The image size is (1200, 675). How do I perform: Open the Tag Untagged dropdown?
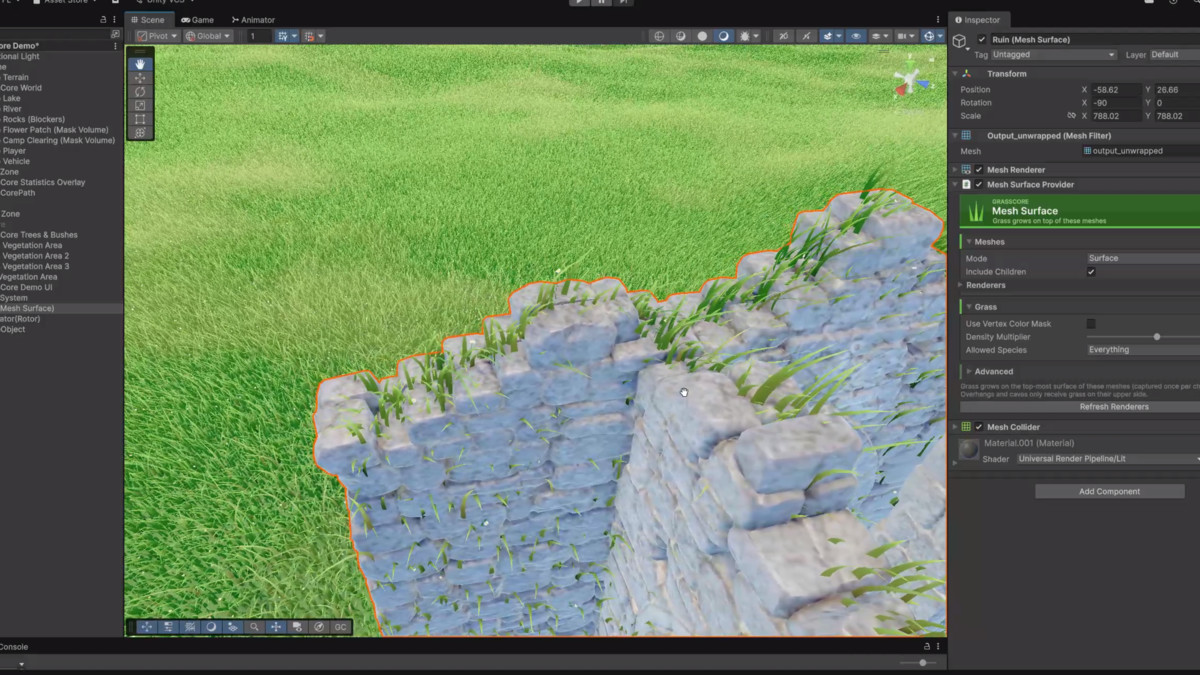point(1053,55)
